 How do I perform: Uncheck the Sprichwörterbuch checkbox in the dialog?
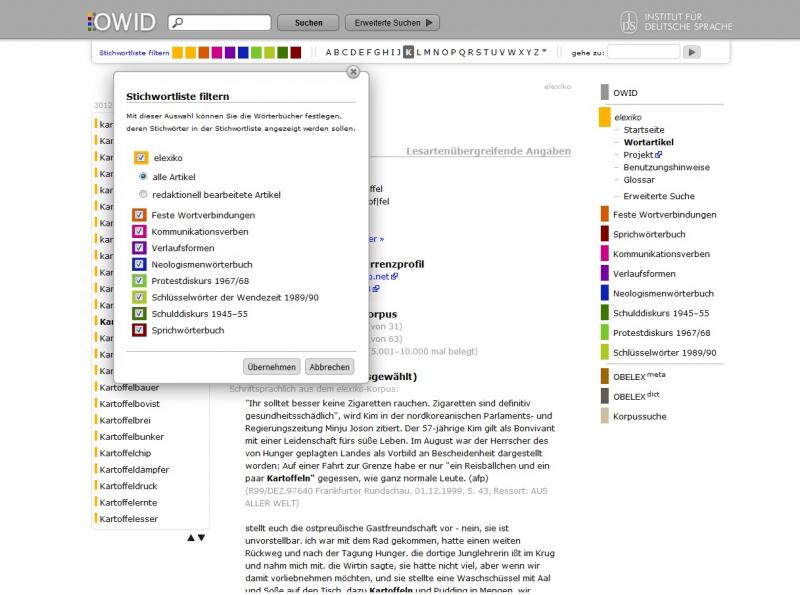click(x=139, y=330)
